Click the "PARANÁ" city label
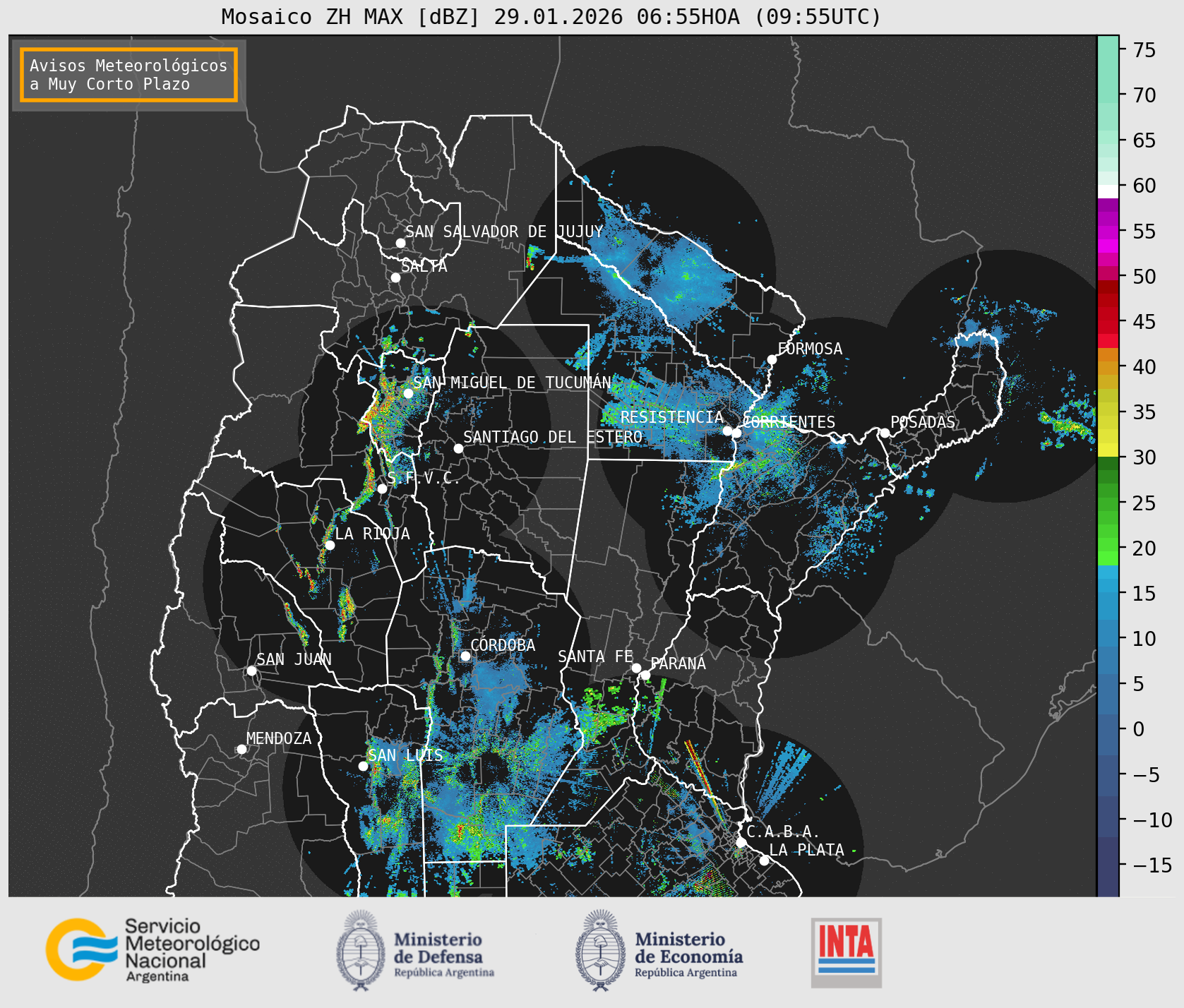Viewport: 1184px width, 1008px height. (x=678, y=664)
